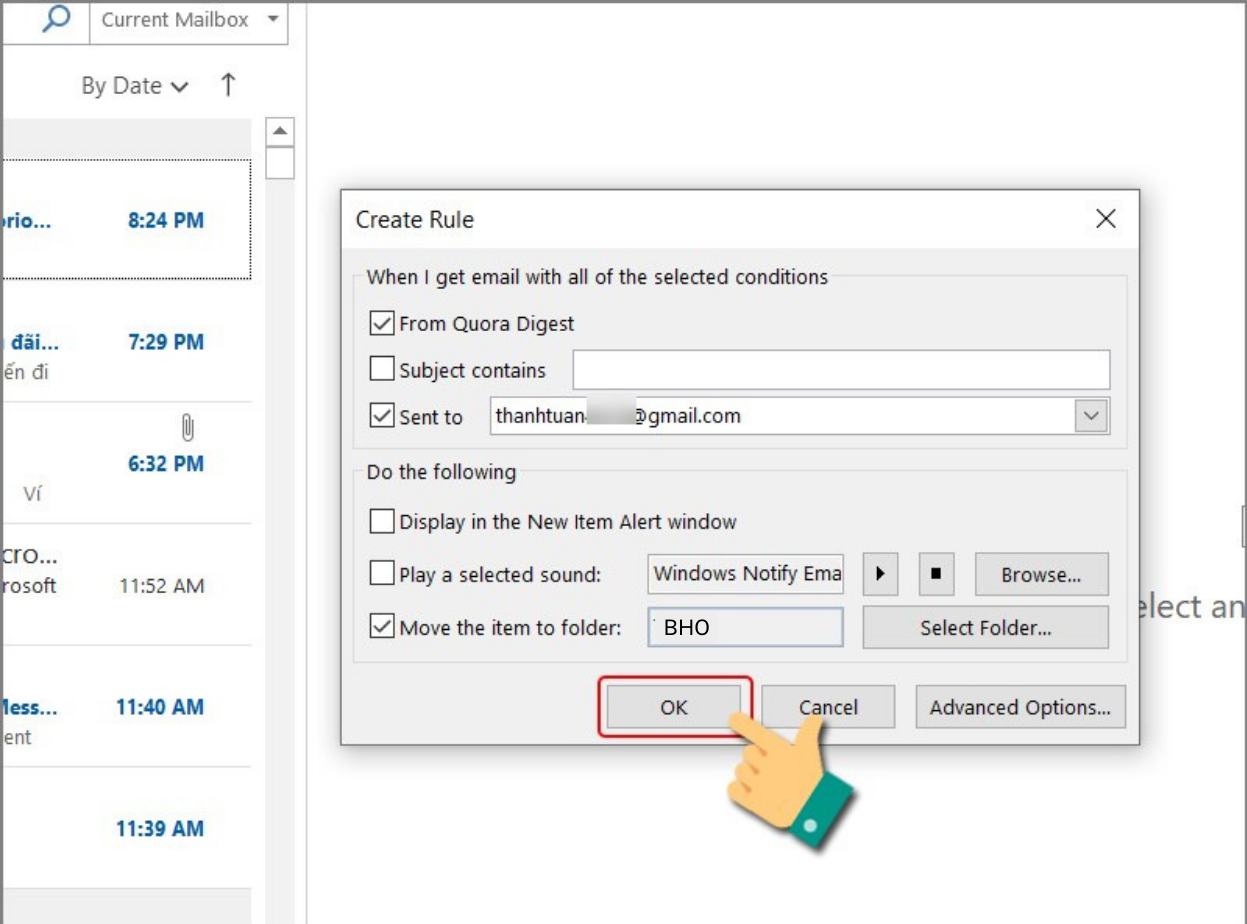This screenshot has height=924, width=1247.
Task: Play the selected notification sound
Action: [x=880, y=574]
